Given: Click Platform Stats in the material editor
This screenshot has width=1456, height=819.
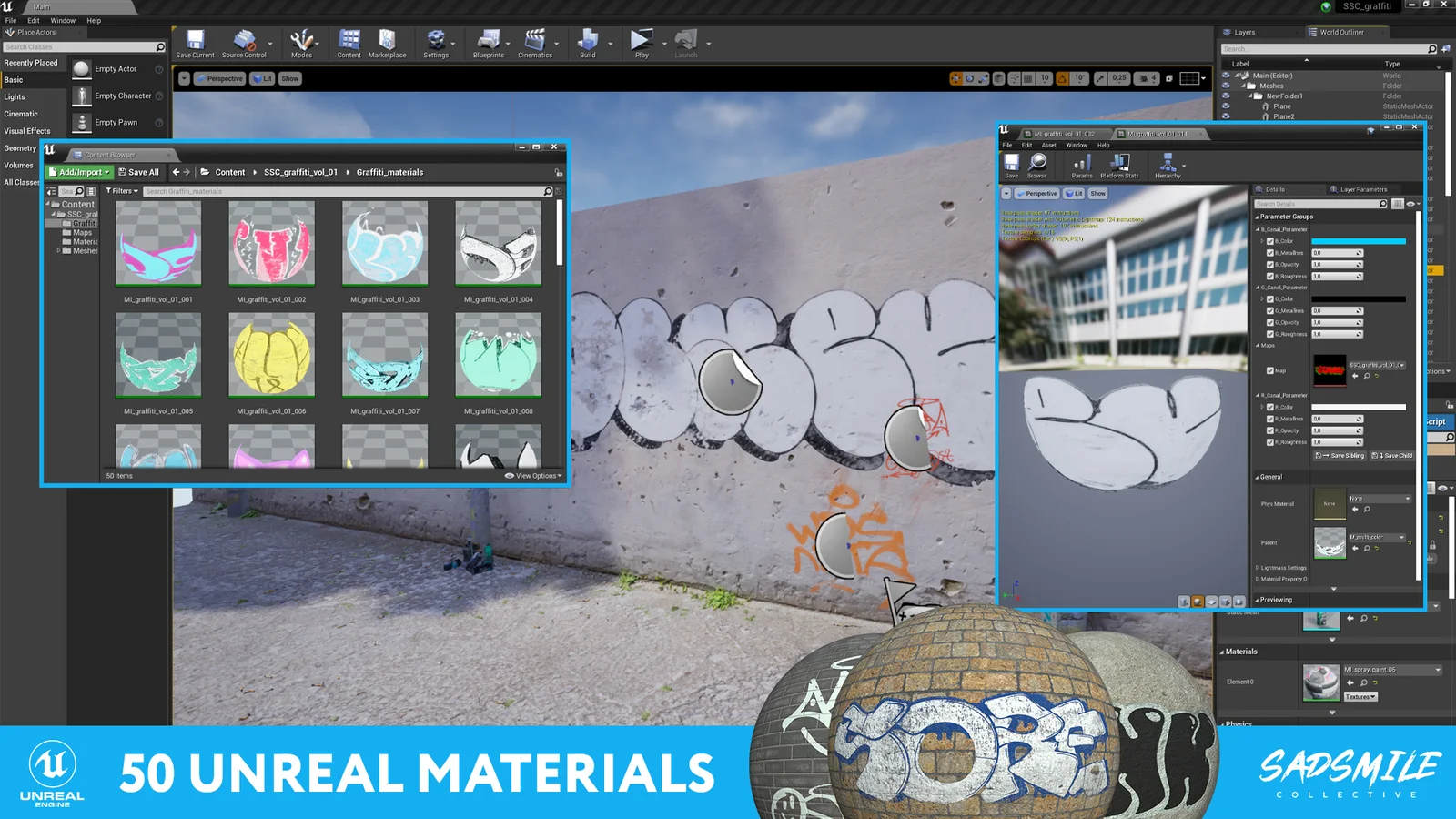Looking at the screenshot, I should click(x=1119, y=164).
